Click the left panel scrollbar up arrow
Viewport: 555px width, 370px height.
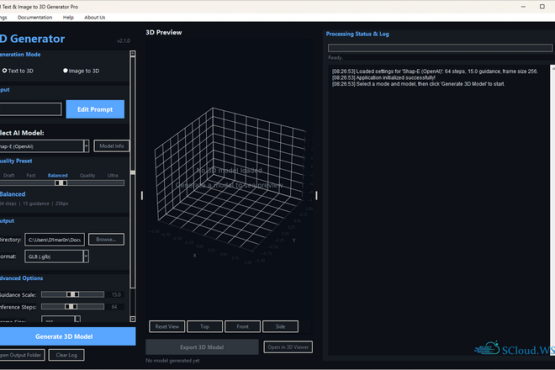click(x=133, y=53)
